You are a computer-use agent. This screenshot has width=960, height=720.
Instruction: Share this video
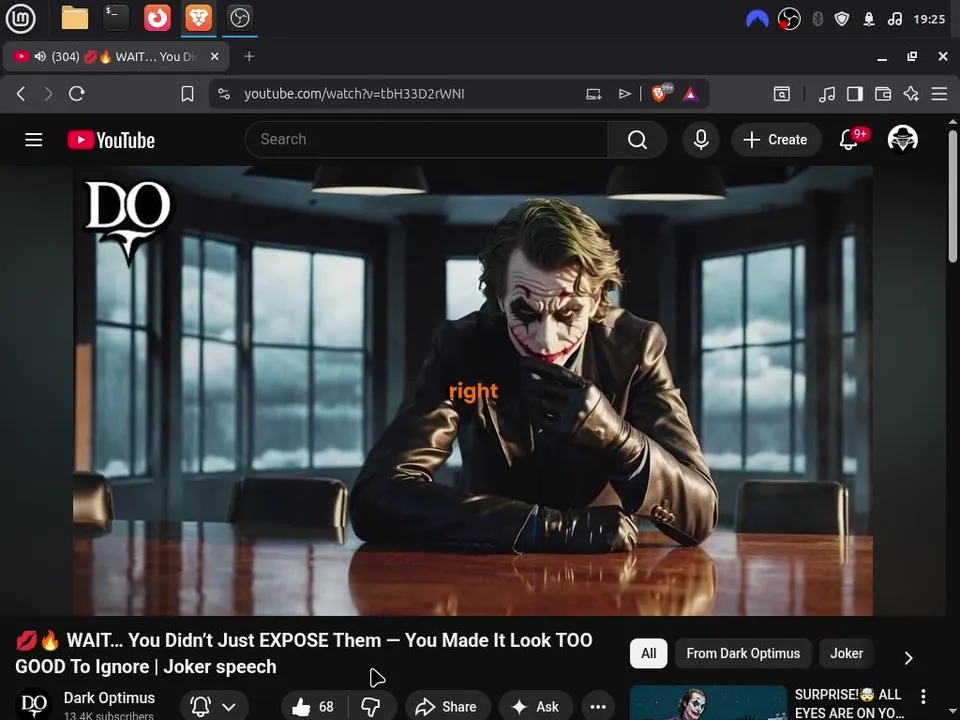point(447,707)
